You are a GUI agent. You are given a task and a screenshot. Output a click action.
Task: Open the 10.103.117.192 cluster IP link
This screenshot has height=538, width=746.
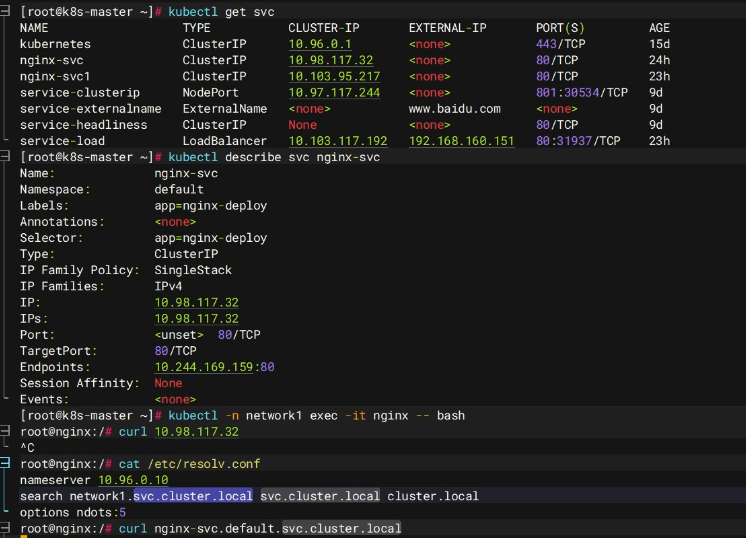(338, 141)
